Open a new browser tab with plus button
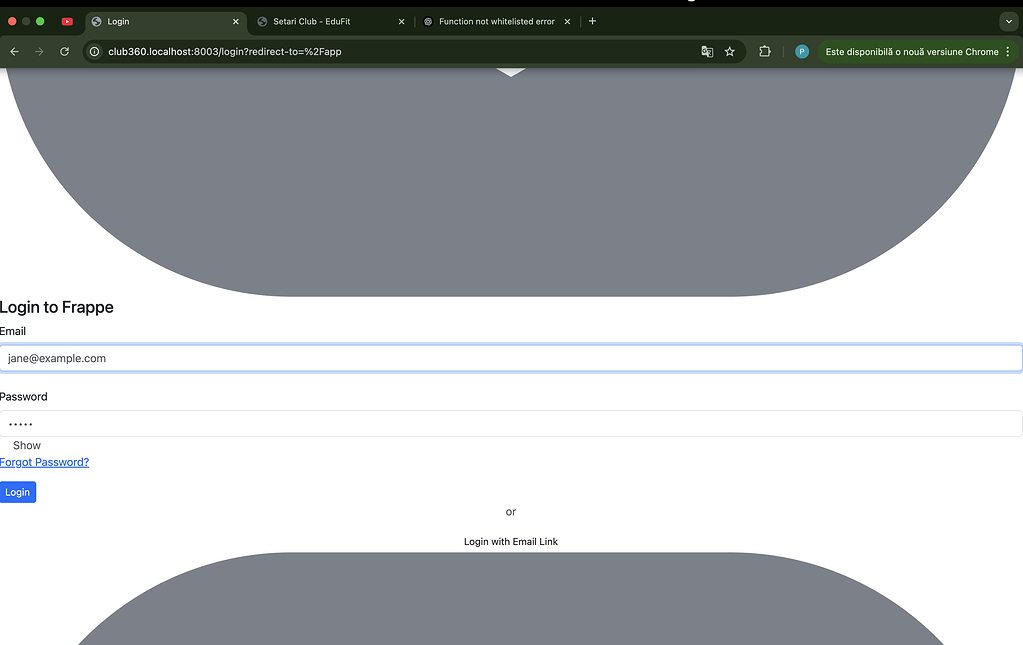The image size is (1023, 645). tap(592, 20)
